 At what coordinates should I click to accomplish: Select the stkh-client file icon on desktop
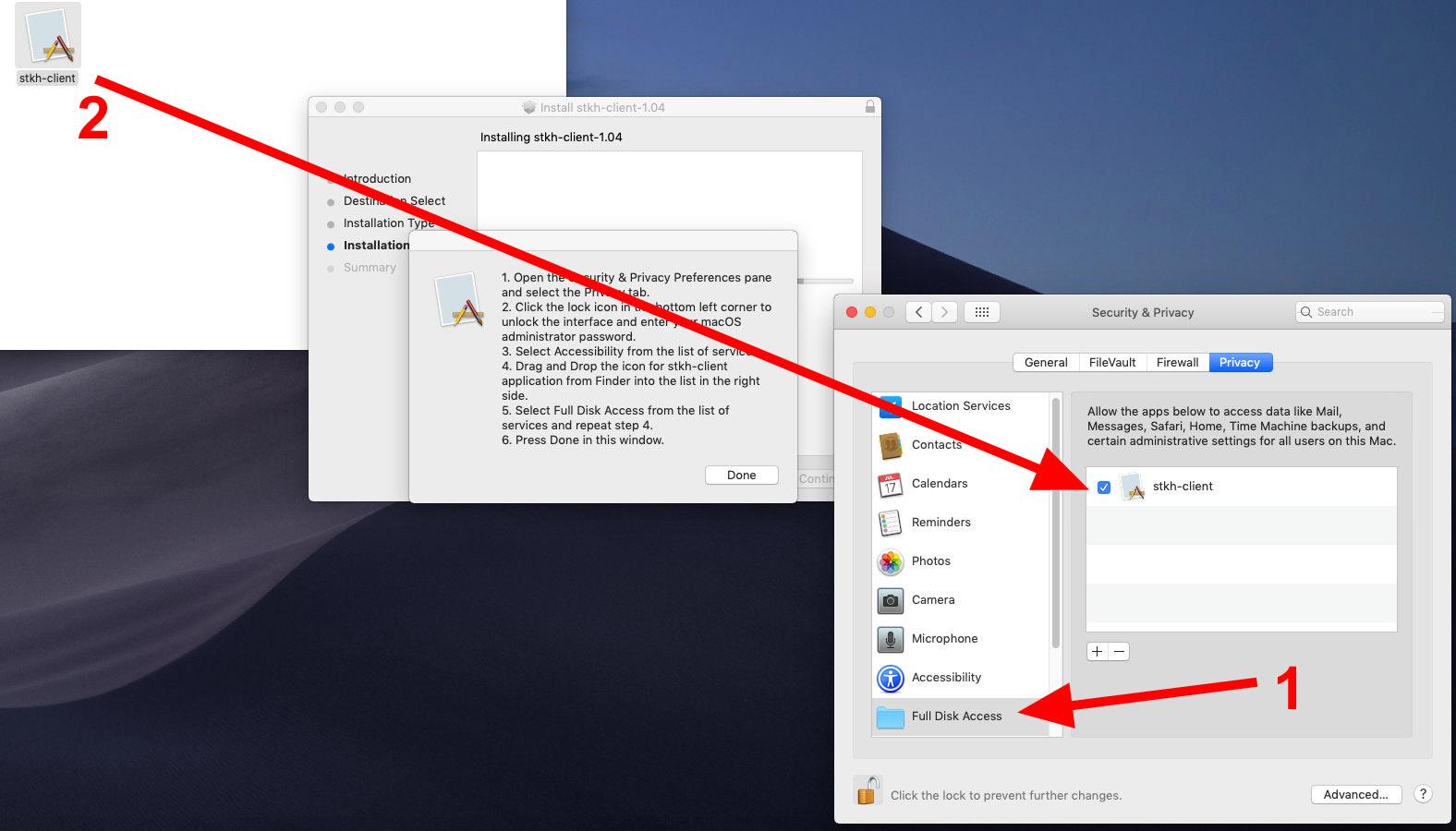(48, 36)
